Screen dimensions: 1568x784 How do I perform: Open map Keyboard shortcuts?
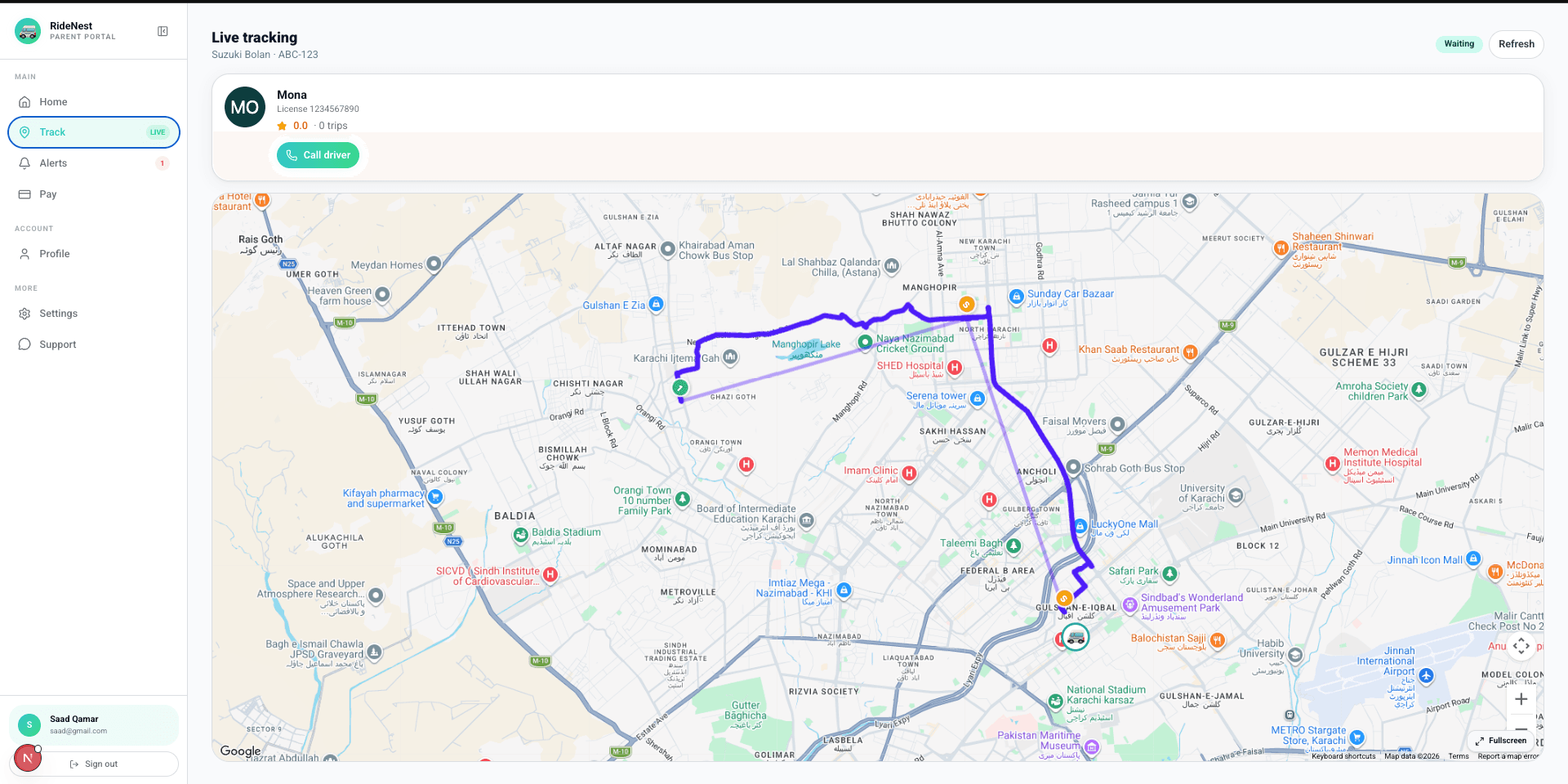point(1343,756)
